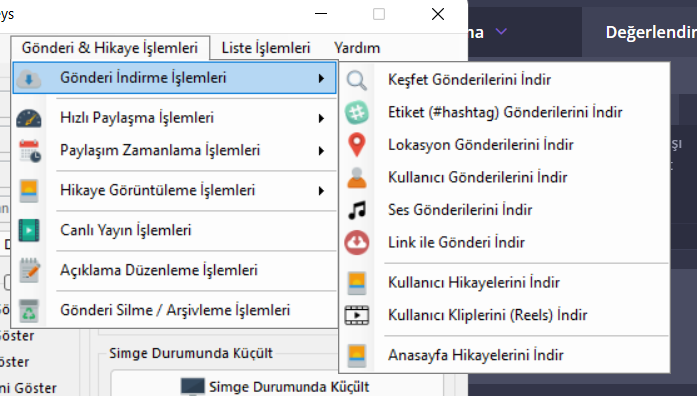Close the application window

[438, 14]
